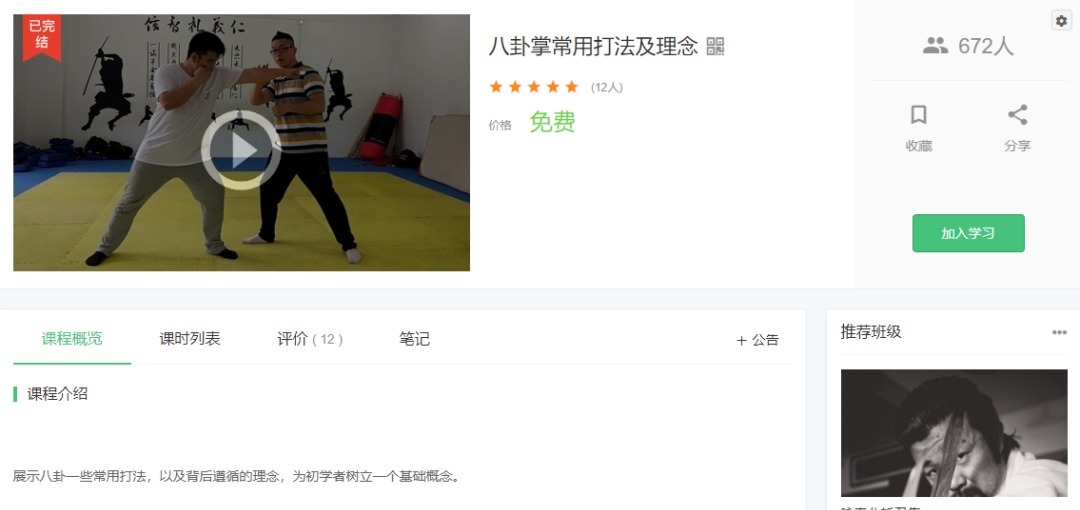Click the fifth rating star
1080x510 pixels.
click(572, 87)
